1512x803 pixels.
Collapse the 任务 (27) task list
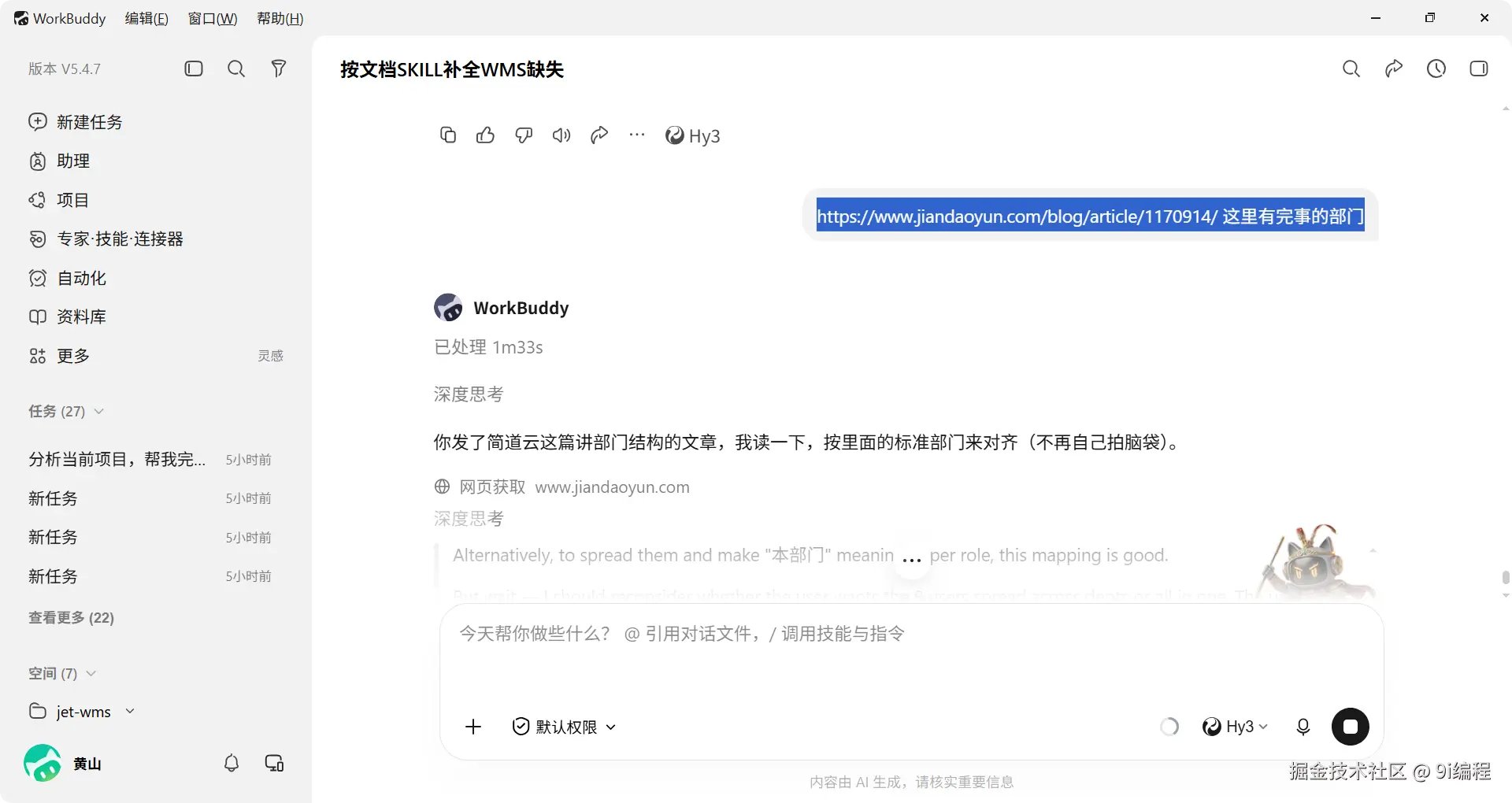(x=66, y=411)
